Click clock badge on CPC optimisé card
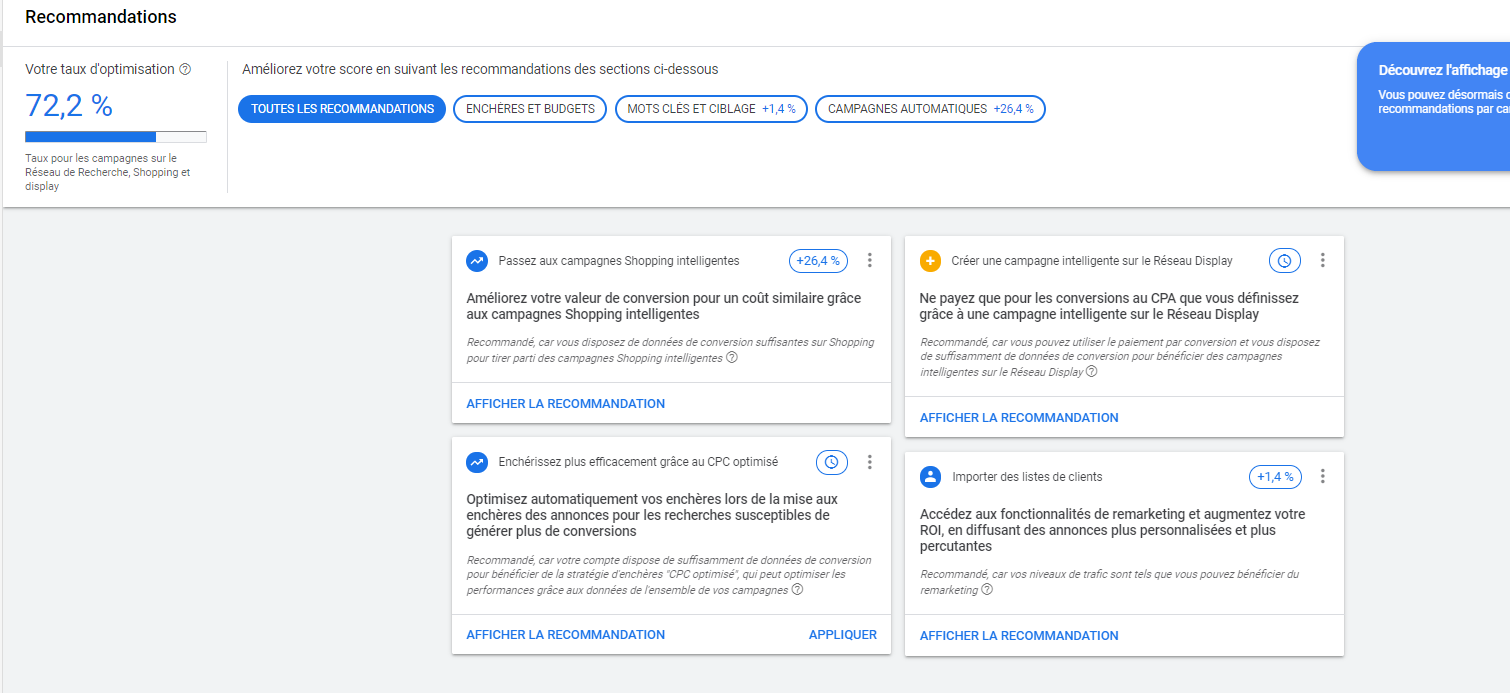This screenshot has width=1510, height=693. tap(832, 462)
